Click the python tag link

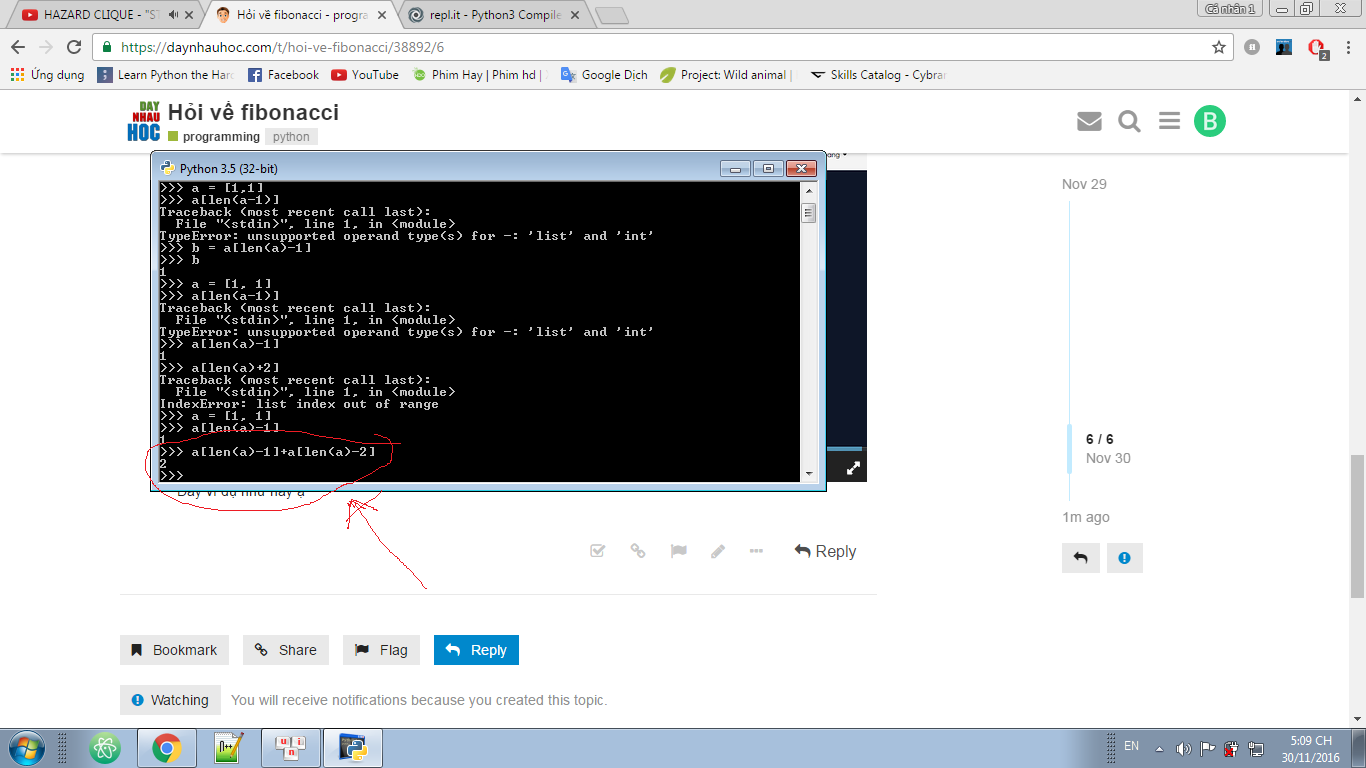[291, 137]
